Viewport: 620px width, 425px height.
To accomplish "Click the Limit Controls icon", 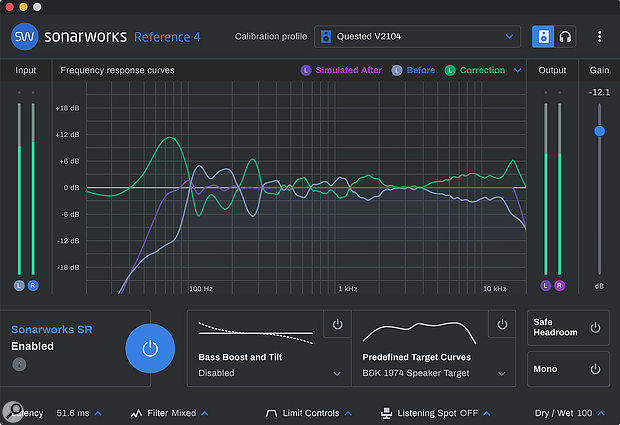I will tap(271, 414).
